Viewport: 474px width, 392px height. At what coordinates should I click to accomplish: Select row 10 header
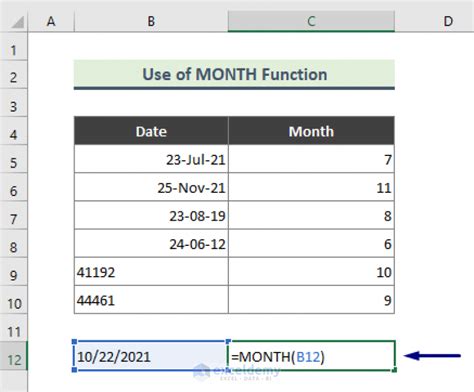pos(14,300)
